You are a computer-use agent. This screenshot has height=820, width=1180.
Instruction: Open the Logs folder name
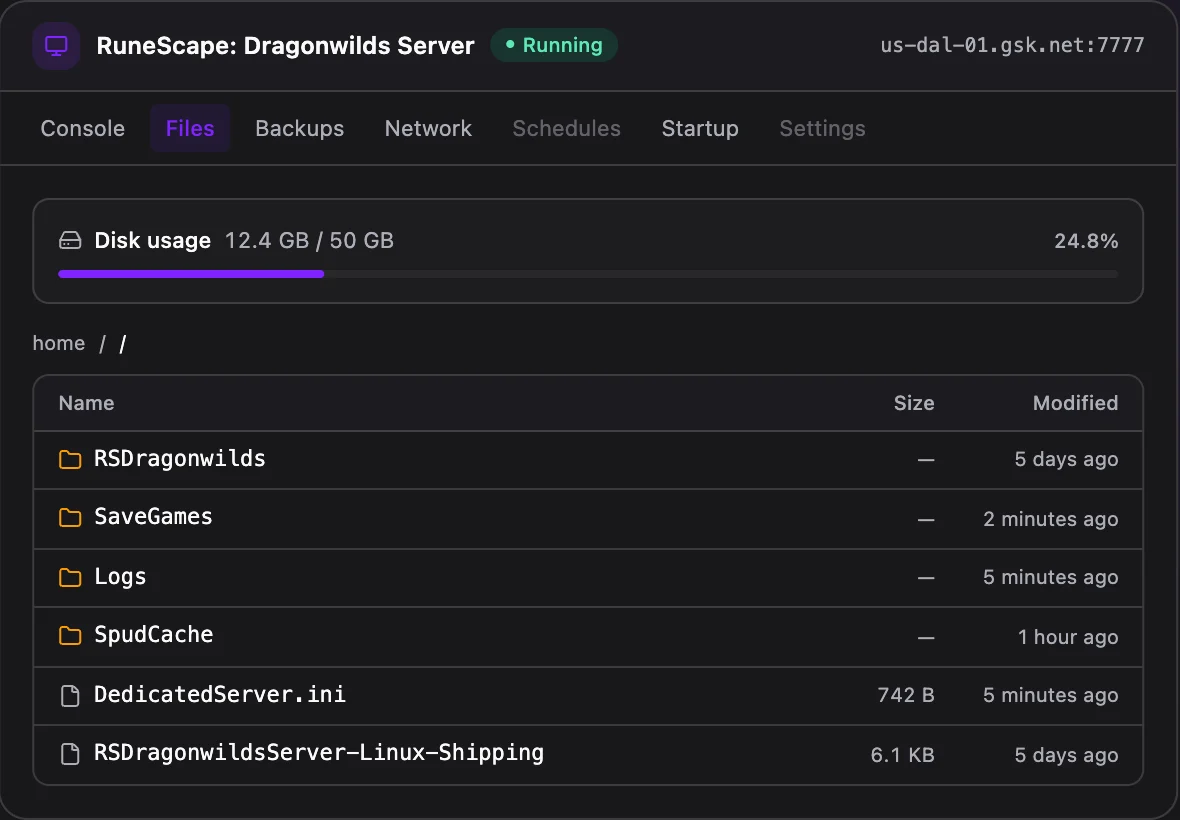click(120, 577)
